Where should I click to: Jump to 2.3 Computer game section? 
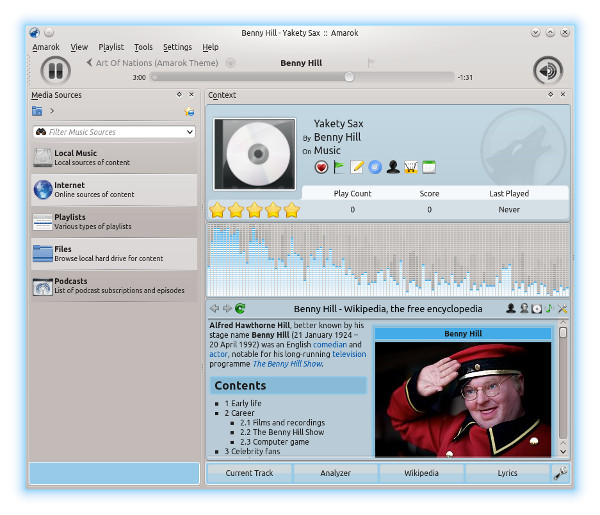(274, 442)
